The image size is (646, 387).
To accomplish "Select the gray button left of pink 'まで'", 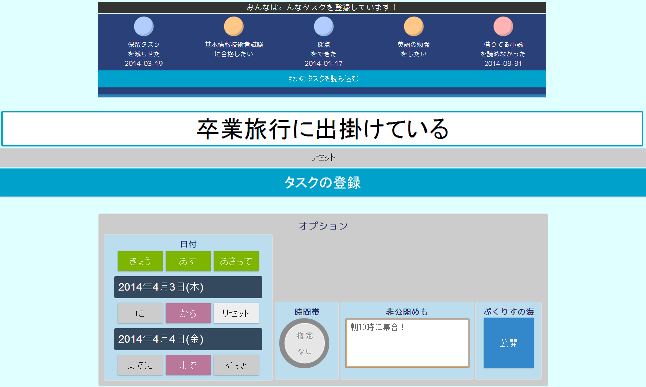I will (x=140, y=365).
